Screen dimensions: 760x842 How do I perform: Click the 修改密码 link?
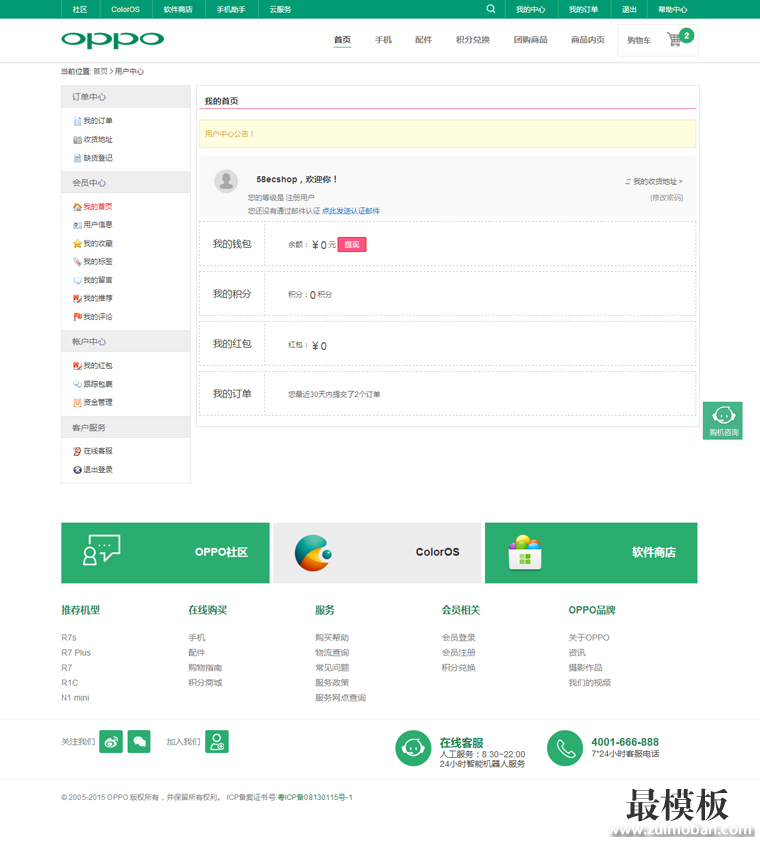click(x=667, y=198)
